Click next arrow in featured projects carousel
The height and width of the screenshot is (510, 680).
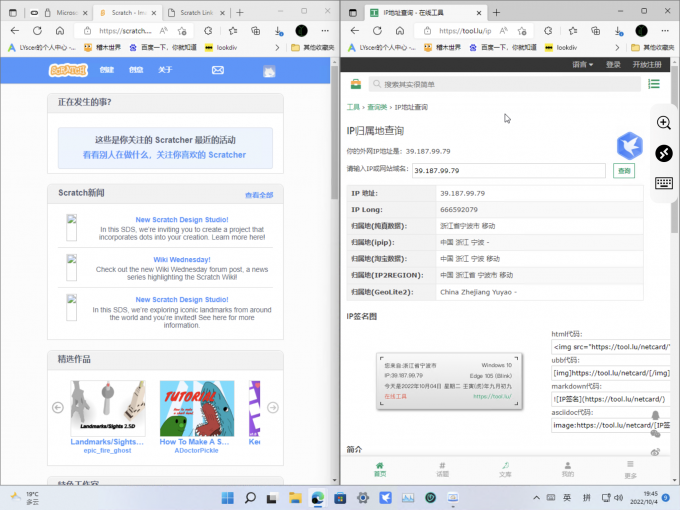(273, 407)
